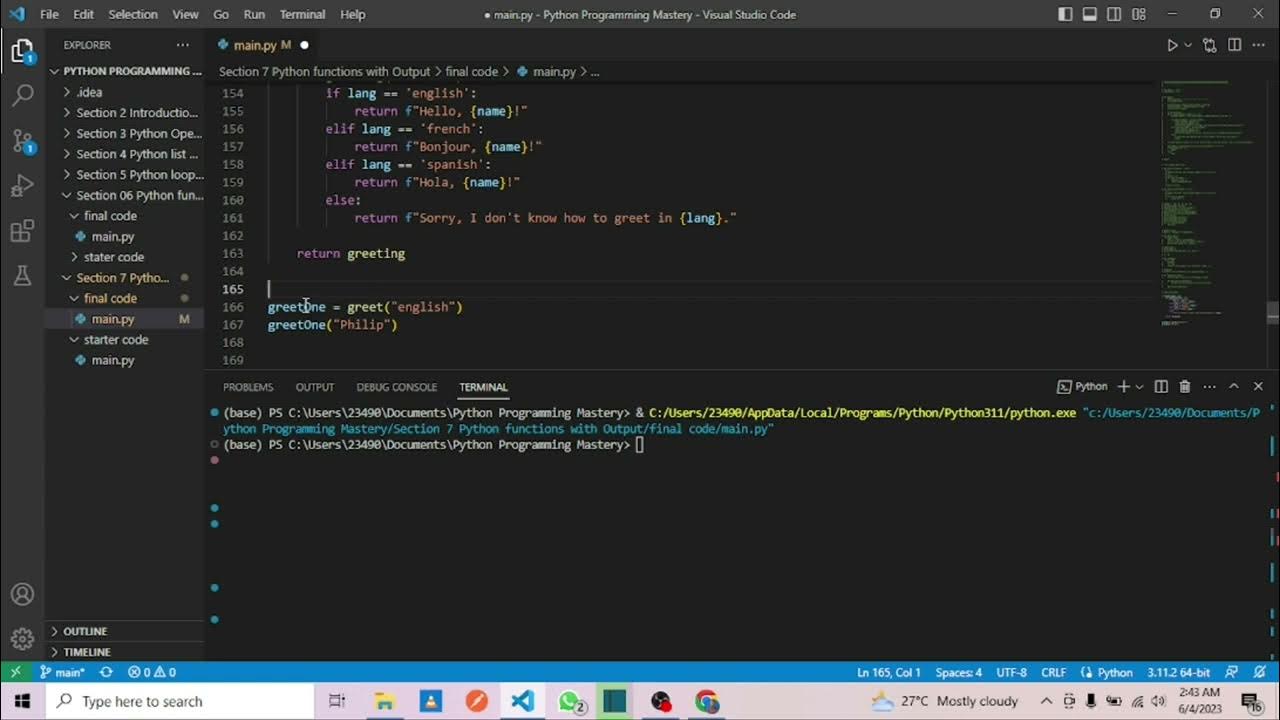
Task: Open the Testing flask view
Action: tap(22, 277)
